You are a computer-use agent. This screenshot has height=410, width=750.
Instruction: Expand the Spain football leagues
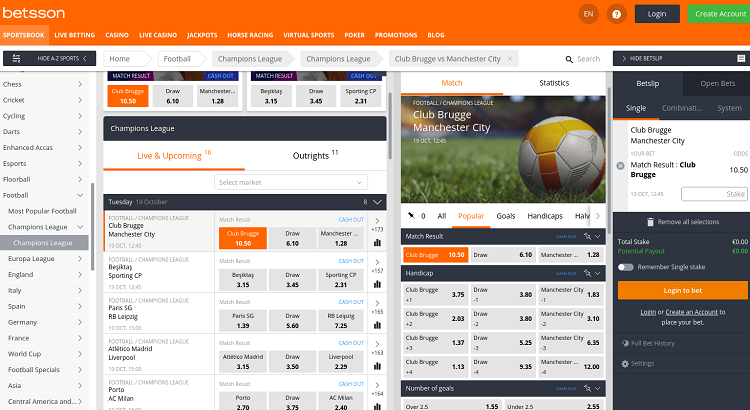(80, 306)
